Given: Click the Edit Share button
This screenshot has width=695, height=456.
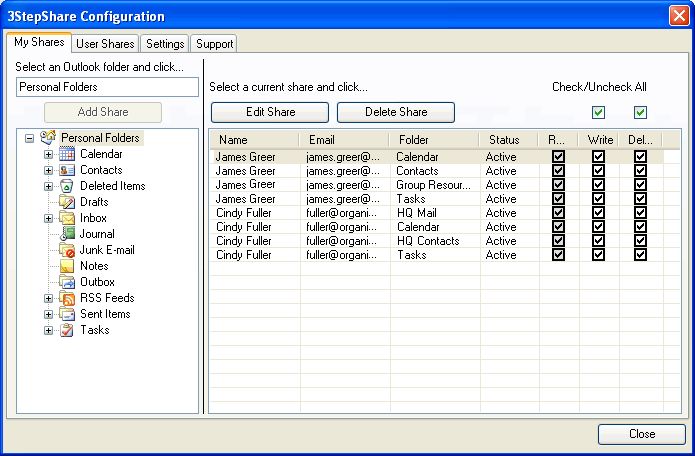Looking at the screenshot, I should pos(270,112).
